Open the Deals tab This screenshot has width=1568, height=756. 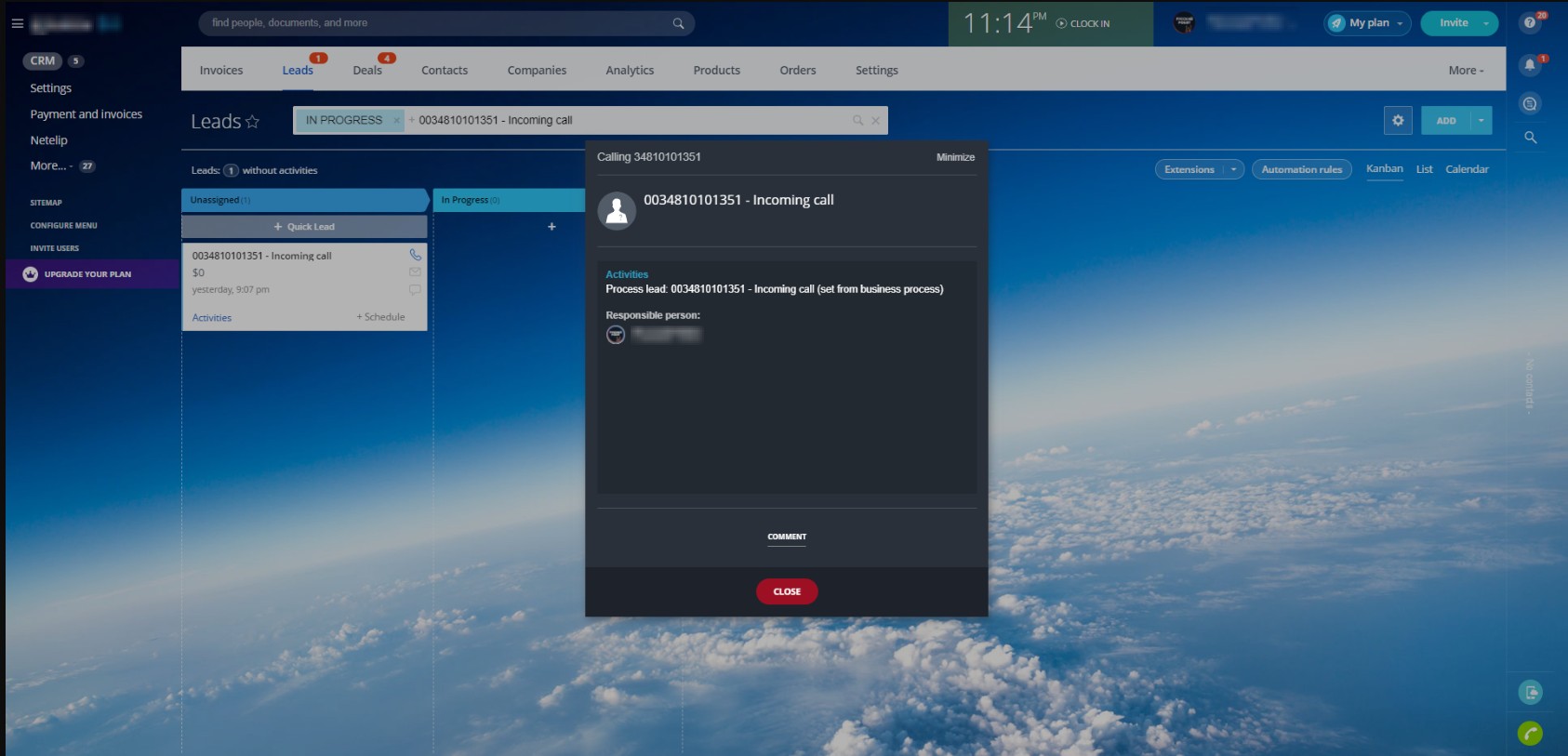367,71
